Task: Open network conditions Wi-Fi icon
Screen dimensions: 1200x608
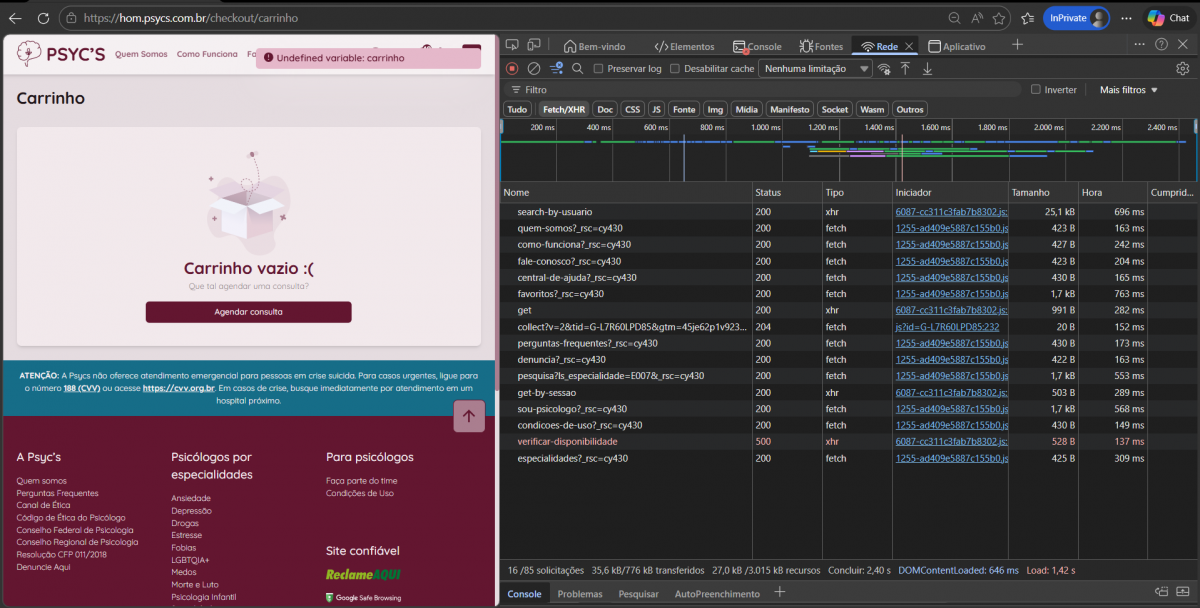Action: pos(883,68)
